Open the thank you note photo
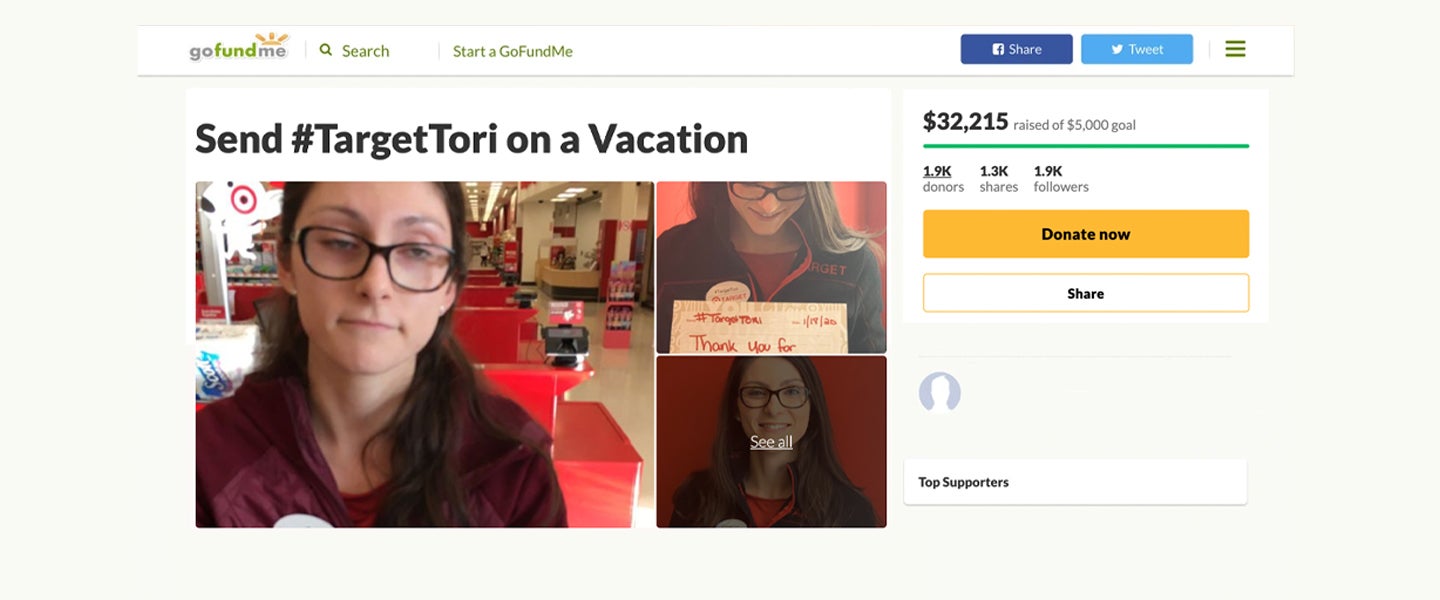The height and width of the screenshot is (600, 1440). coord(771,267)
